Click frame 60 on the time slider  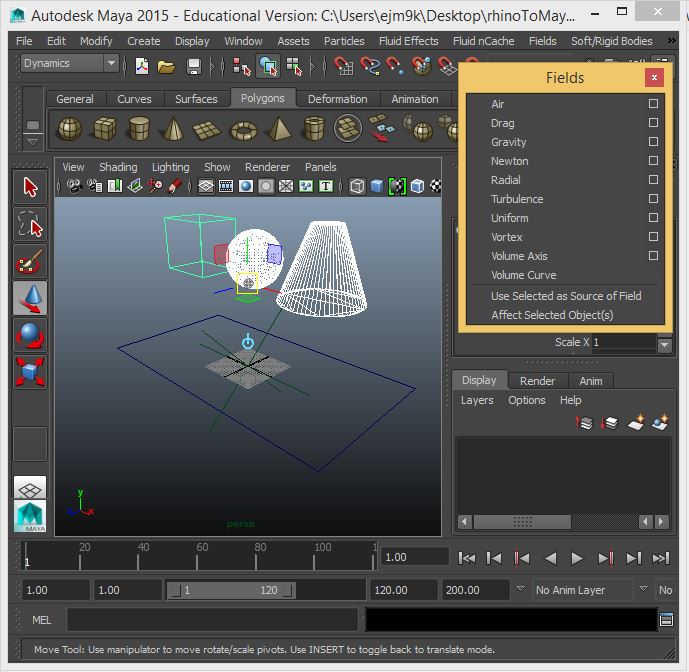(x=197, y=562)
